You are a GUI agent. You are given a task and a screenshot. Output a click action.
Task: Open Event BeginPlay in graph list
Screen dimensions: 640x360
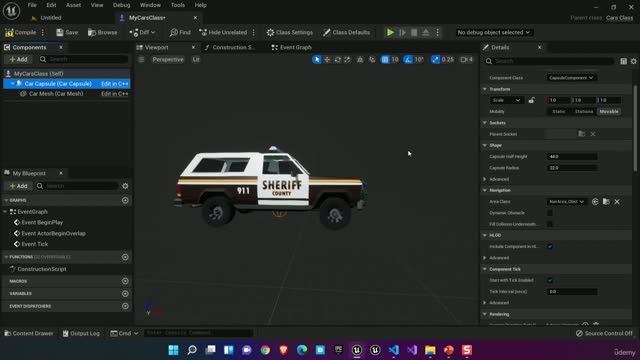tap(42, 222)
